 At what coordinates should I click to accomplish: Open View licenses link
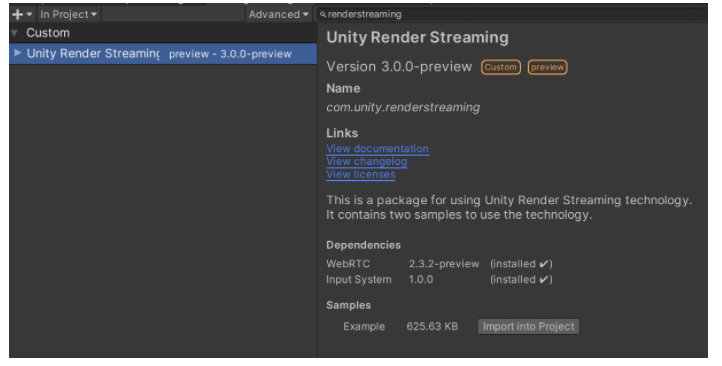pyautogui.click(x=361, y=174)
